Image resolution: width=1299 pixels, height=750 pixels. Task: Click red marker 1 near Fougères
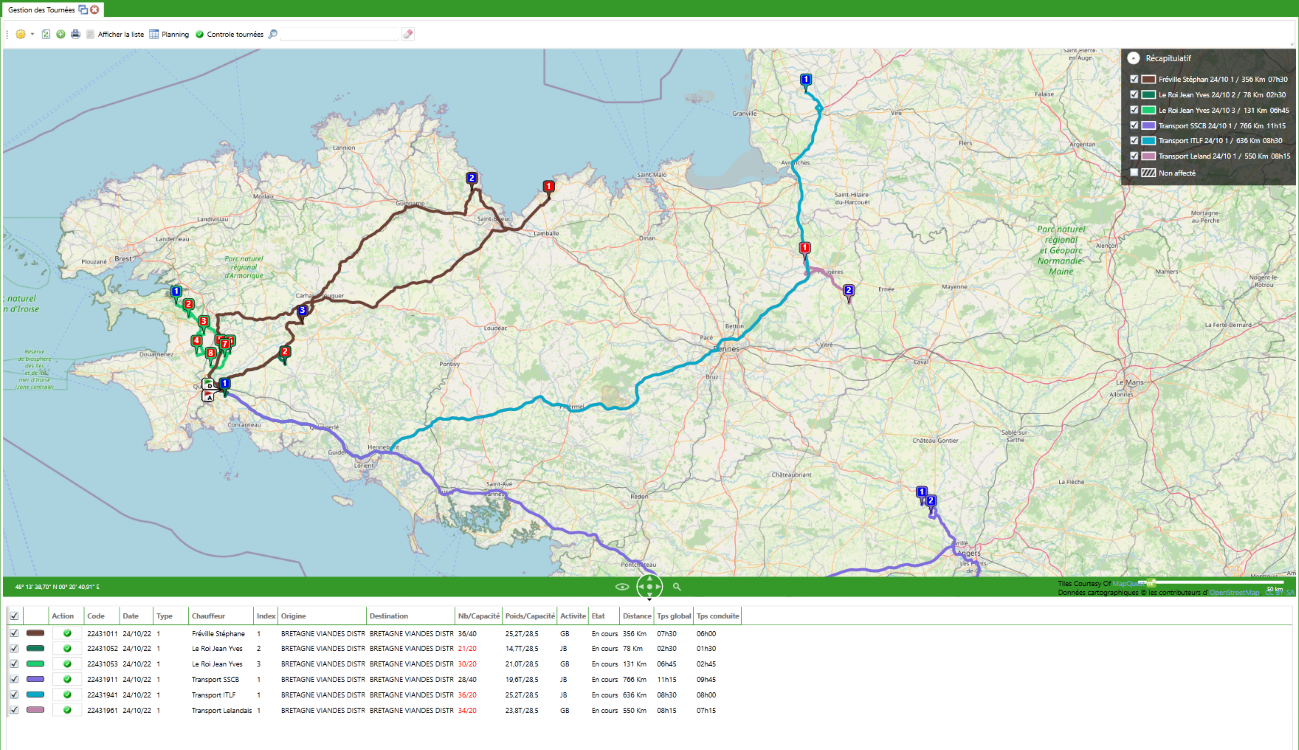point(805,250)
